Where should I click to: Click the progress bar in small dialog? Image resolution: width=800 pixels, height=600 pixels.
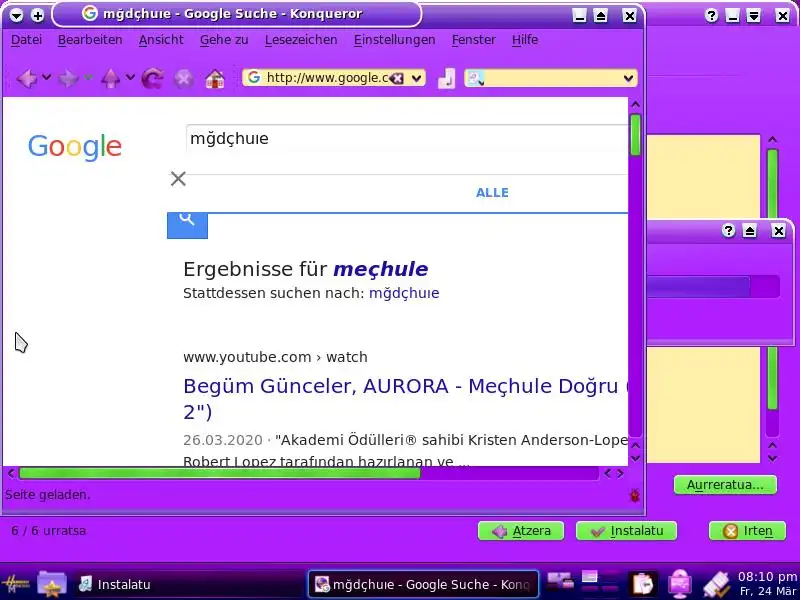tap(713, 286)
